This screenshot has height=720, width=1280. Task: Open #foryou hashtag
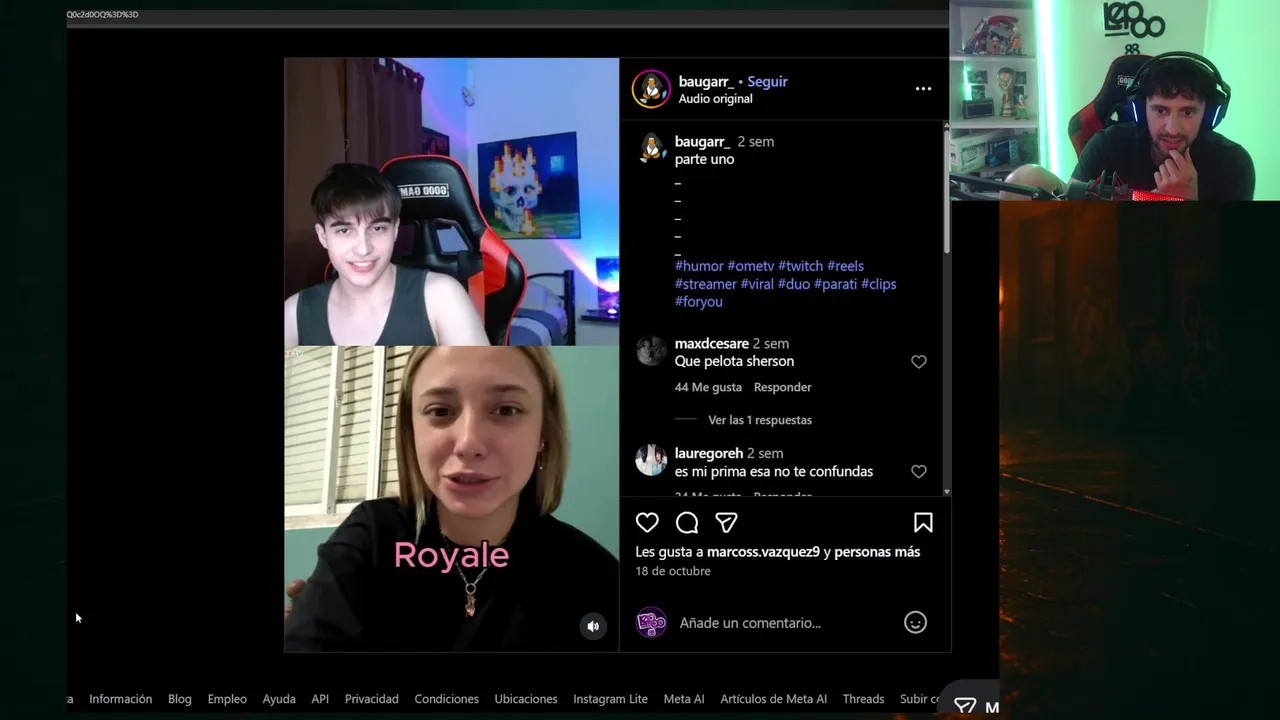(x=699, y=302)
